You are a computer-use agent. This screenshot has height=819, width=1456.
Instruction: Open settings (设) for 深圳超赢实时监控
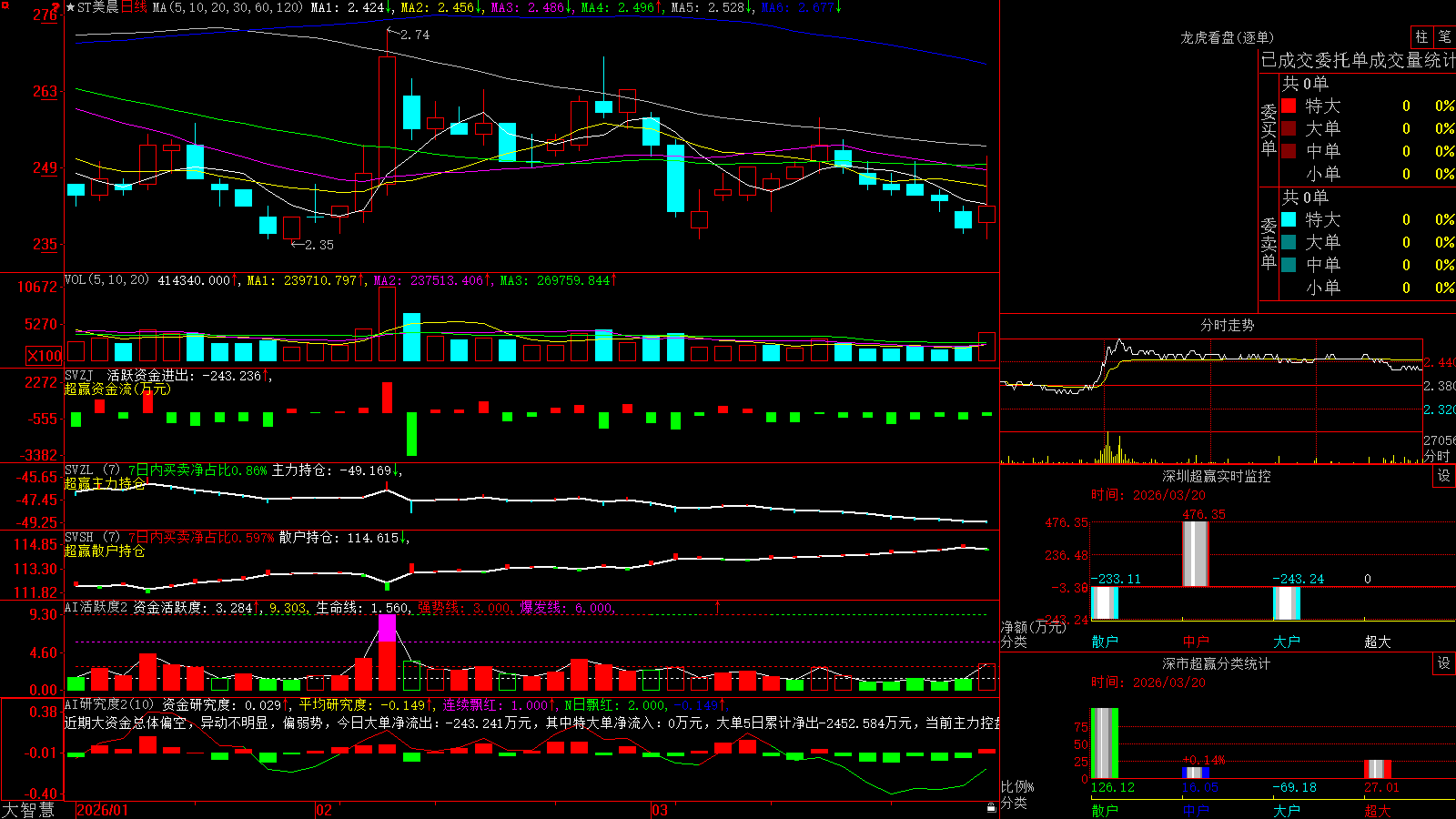(x=1444, y=476)
